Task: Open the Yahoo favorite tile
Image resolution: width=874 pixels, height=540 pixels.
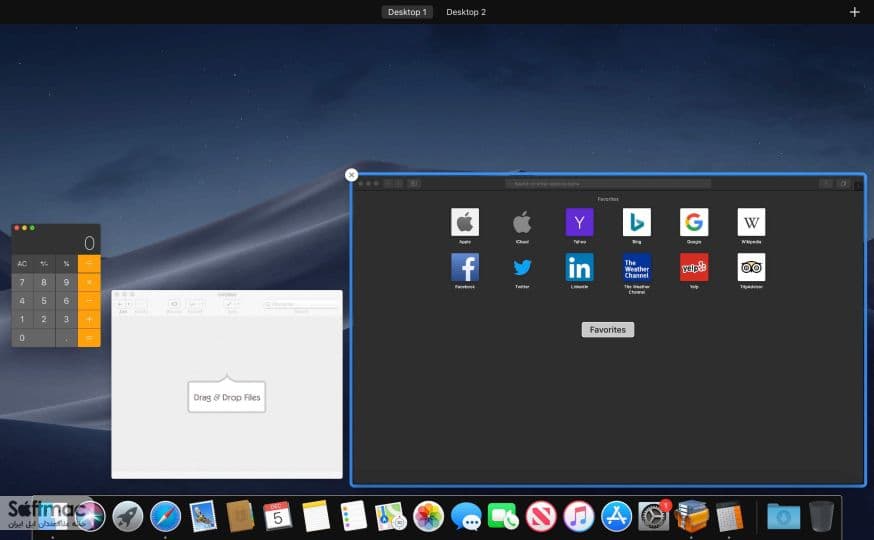Action: [579, 222]
